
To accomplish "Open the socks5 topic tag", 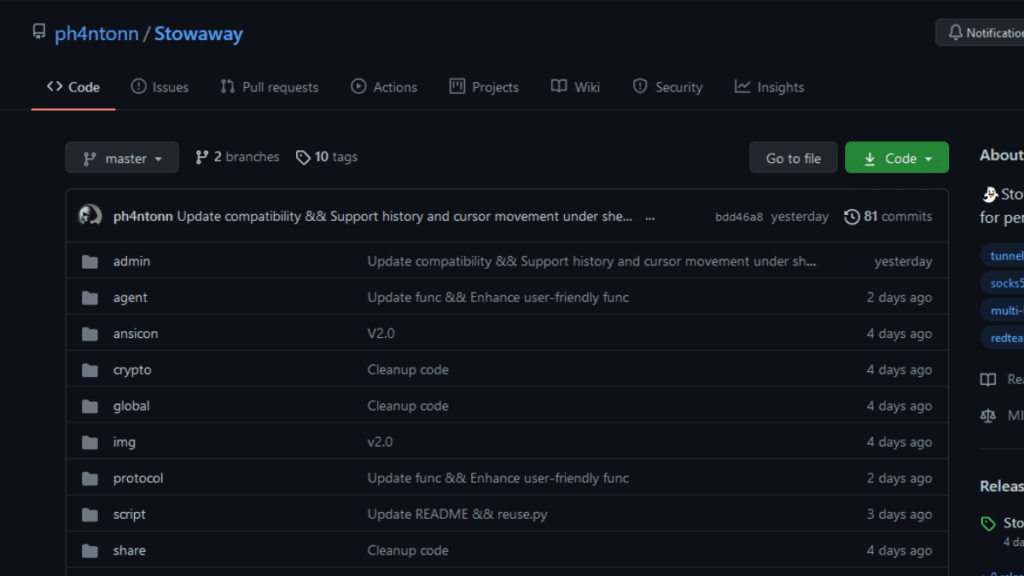I will coord(1004,283).
